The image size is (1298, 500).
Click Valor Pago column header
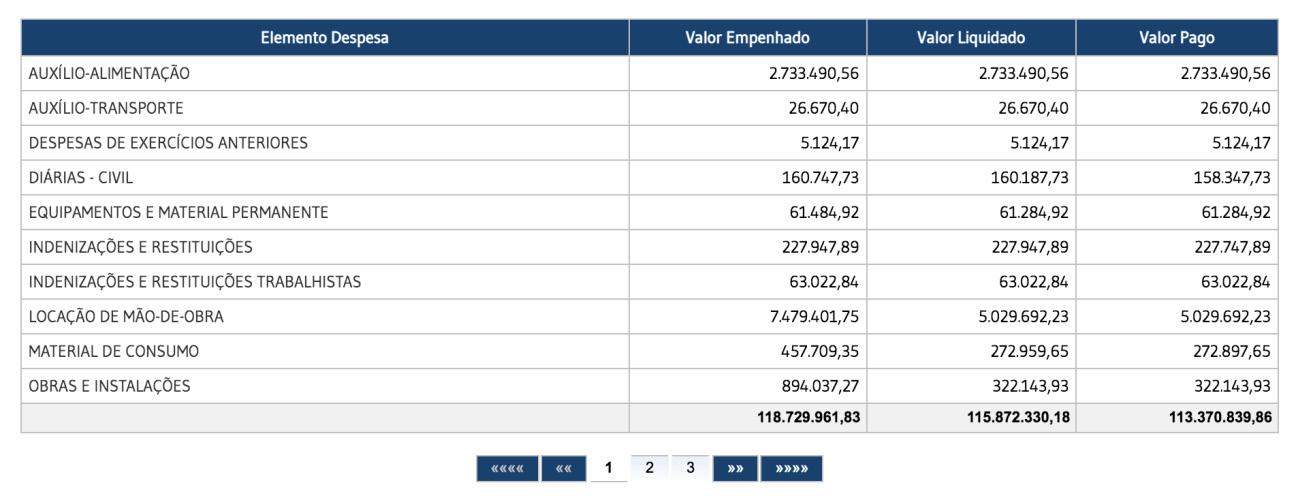point(1176,38)
